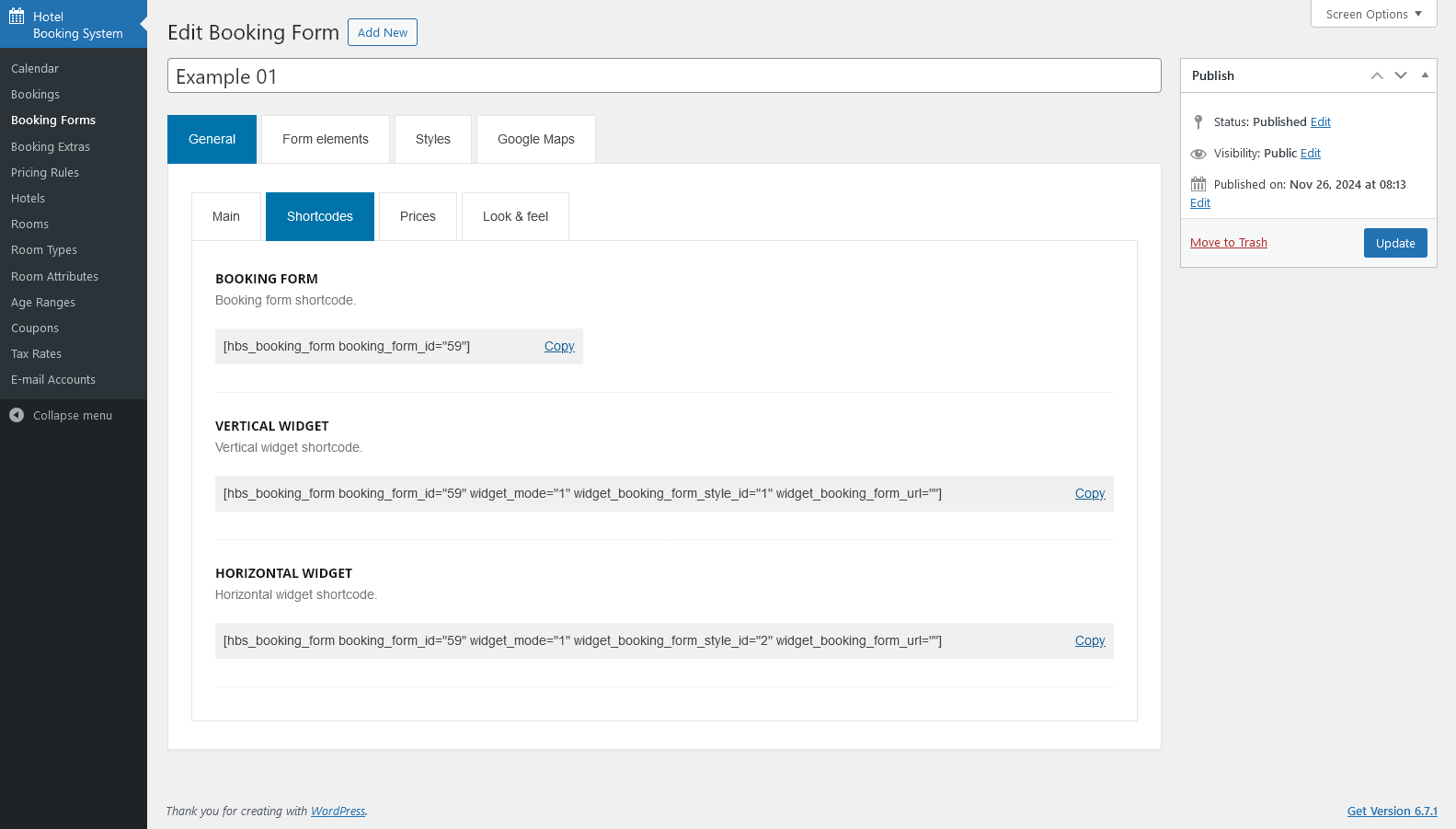The width and height of the screenshot is (1456, 829).
Task: Click the published date calendar icon
Action: click(x=1198, y=184)
